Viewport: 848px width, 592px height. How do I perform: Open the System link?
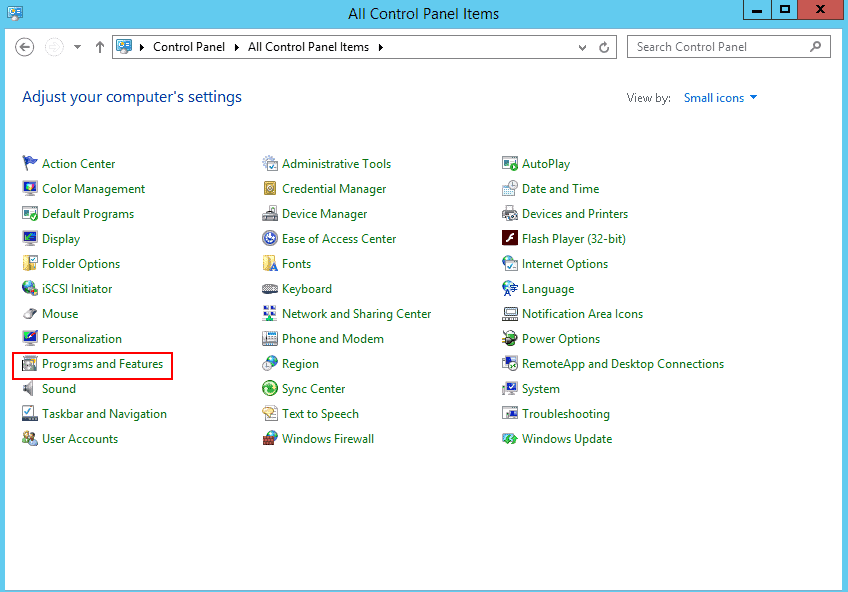[x=541, y=389]
